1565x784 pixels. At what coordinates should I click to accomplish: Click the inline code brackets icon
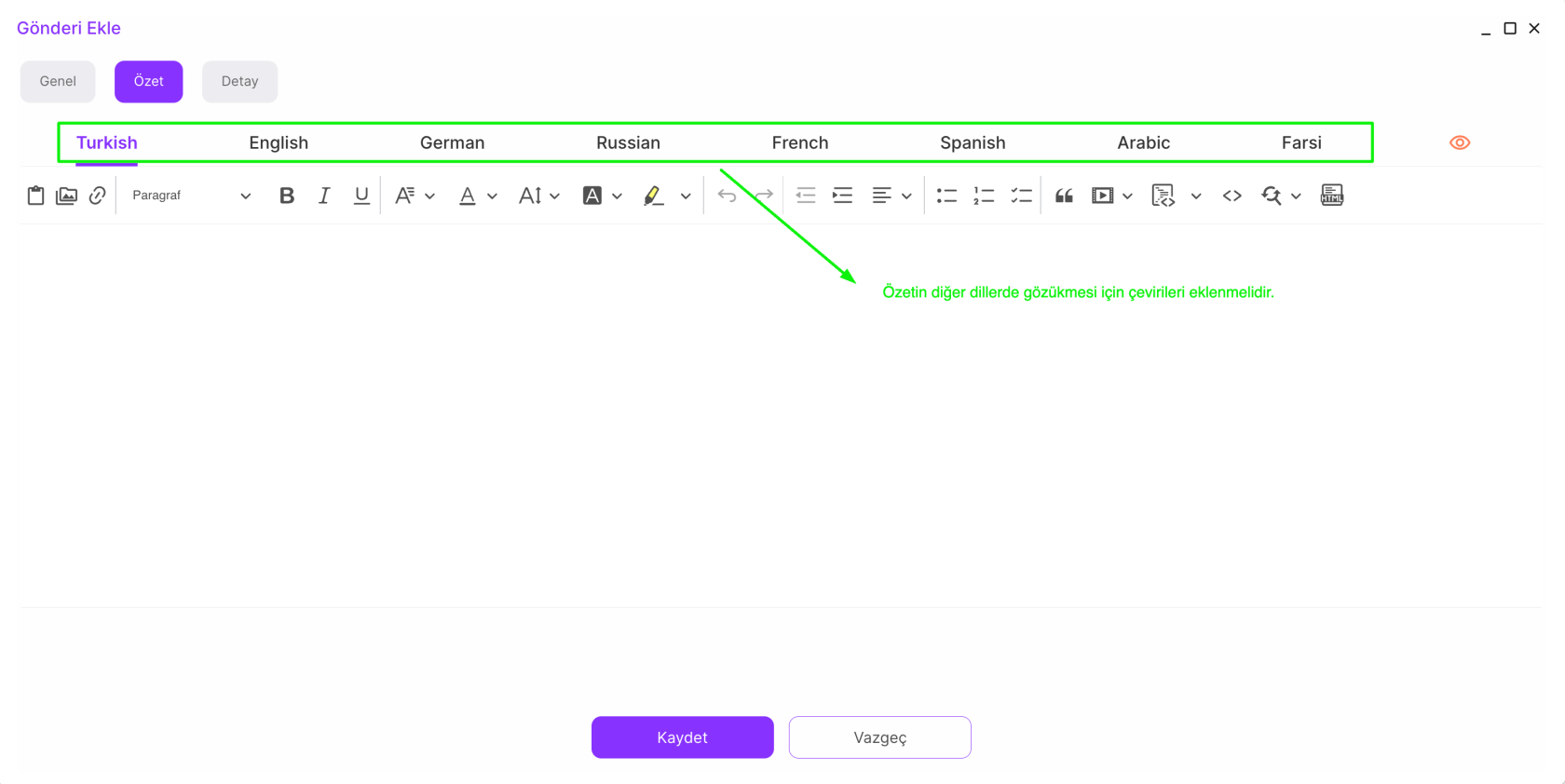(x=1232, y=196)
